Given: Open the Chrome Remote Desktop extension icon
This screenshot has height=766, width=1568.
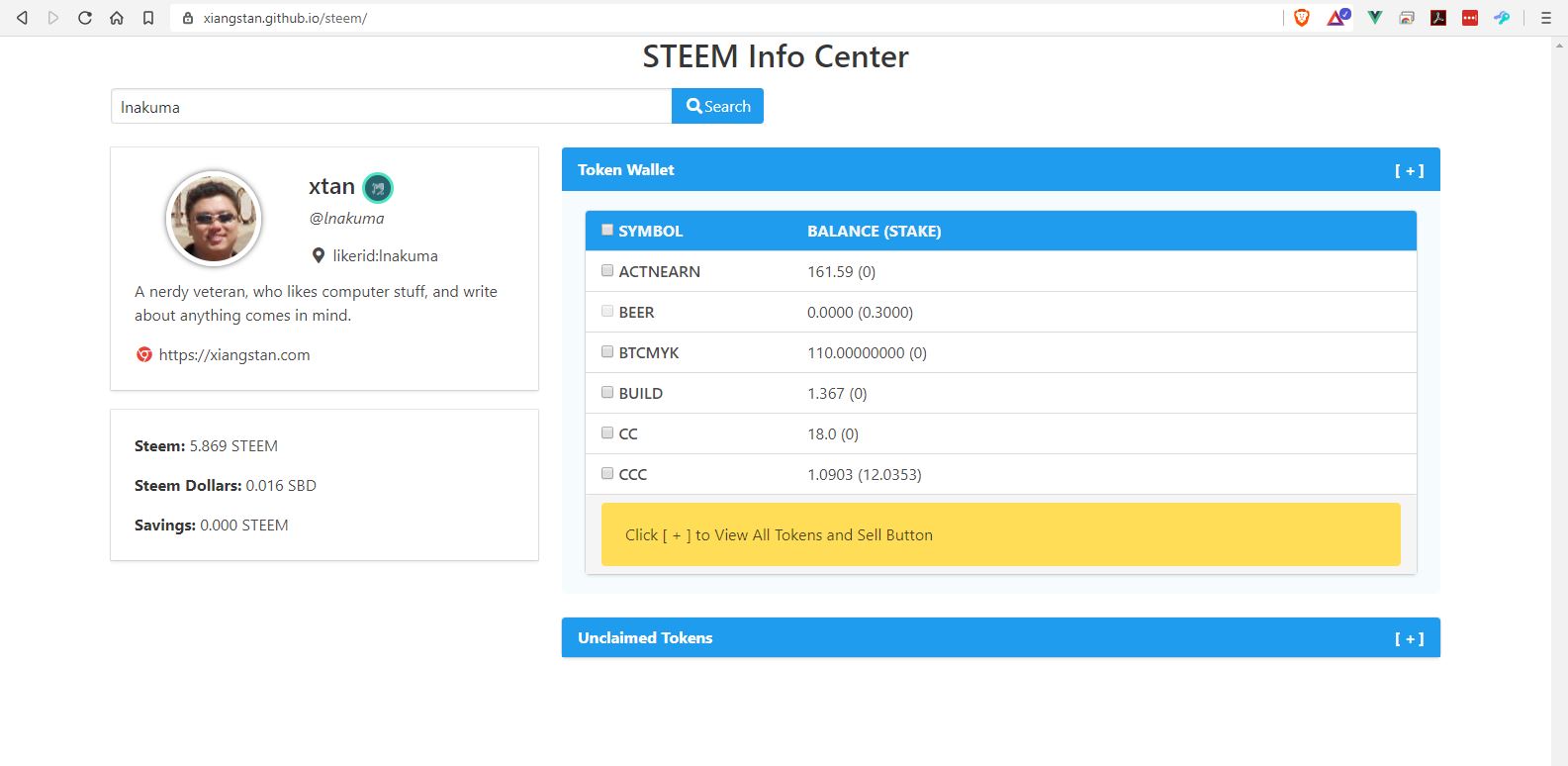Looking at the screenshot, I should coord(1407,18).
